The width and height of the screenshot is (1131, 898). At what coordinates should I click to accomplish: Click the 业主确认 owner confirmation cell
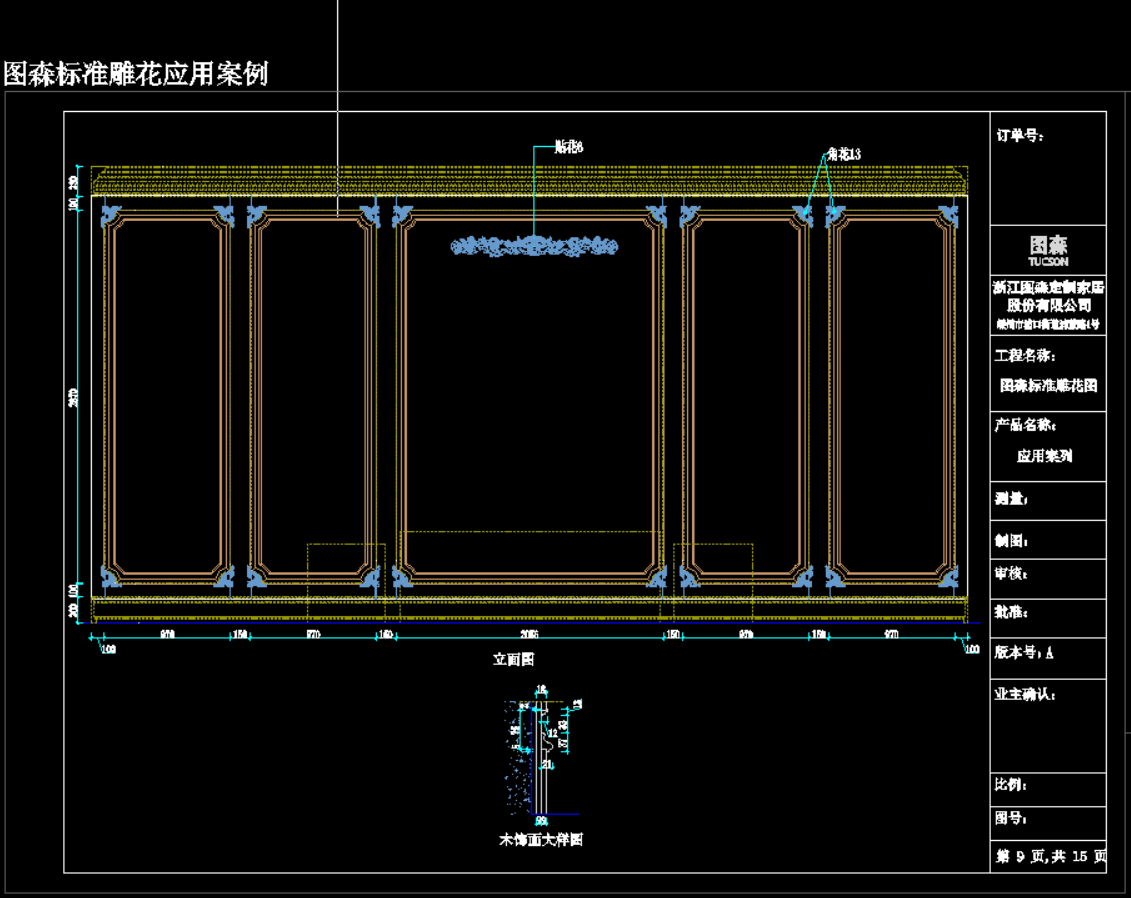[1025, 694]
